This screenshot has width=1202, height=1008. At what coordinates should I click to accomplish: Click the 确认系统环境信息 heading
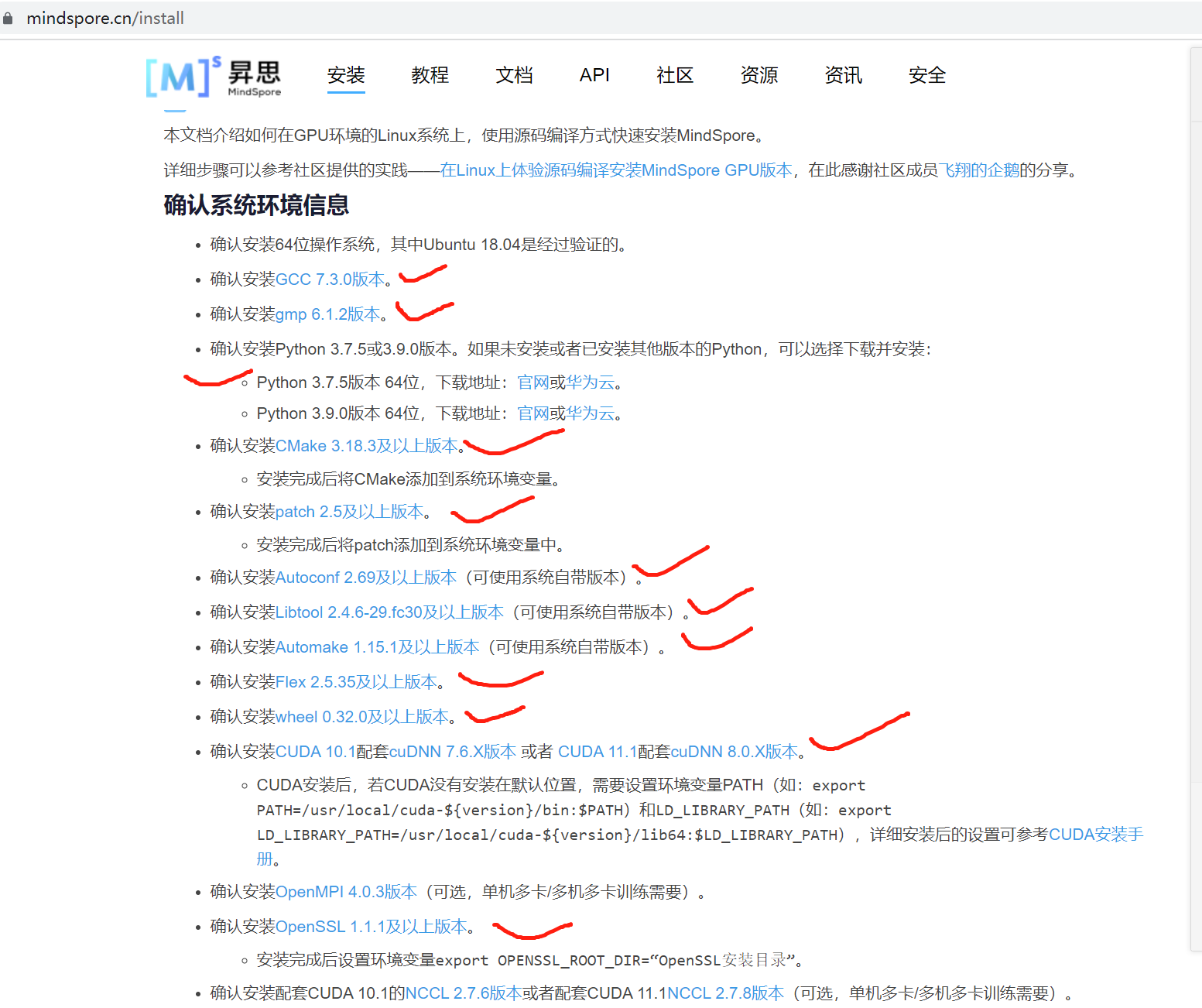256,205
